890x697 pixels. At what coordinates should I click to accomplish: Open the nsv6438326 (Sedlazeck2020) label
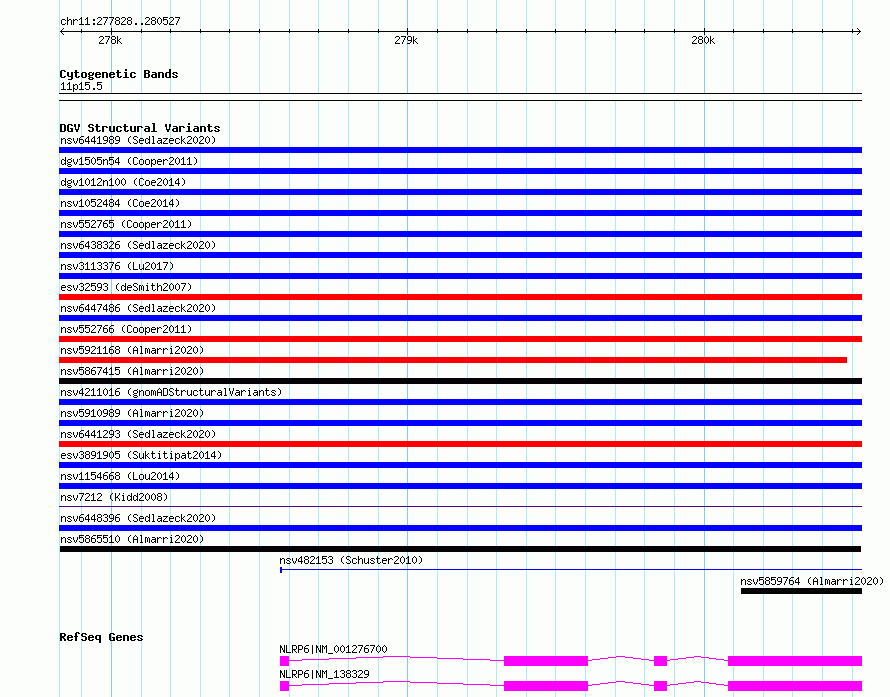[138, 245]
